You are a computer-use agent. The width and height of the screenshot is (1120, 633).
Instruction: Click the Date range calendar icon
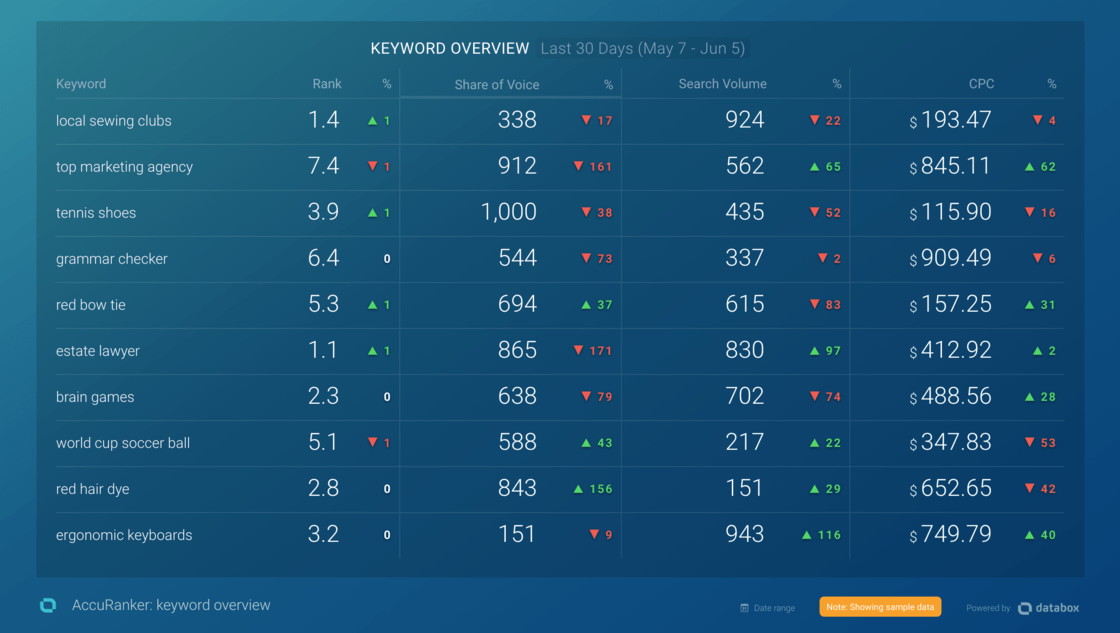(744, 608)
